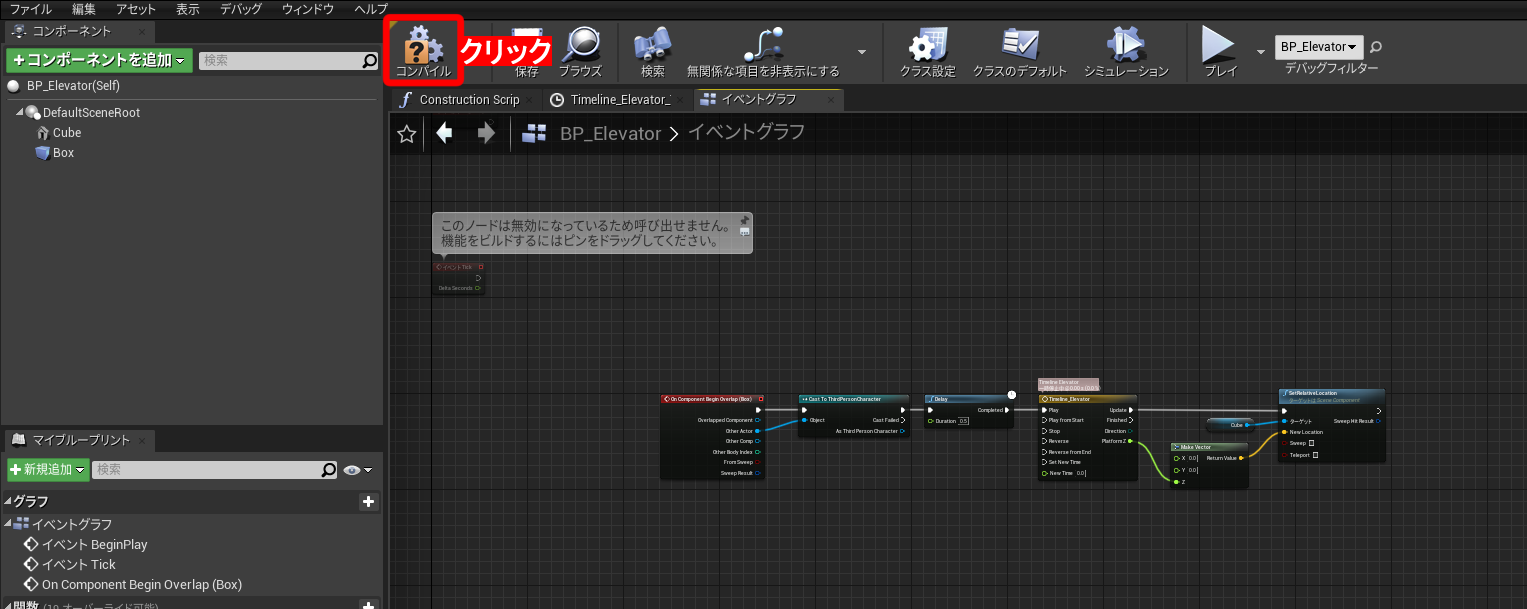This screenshot has height=609, width=1527.
Task: Open the アセット menu
Action: pos(136,9)
